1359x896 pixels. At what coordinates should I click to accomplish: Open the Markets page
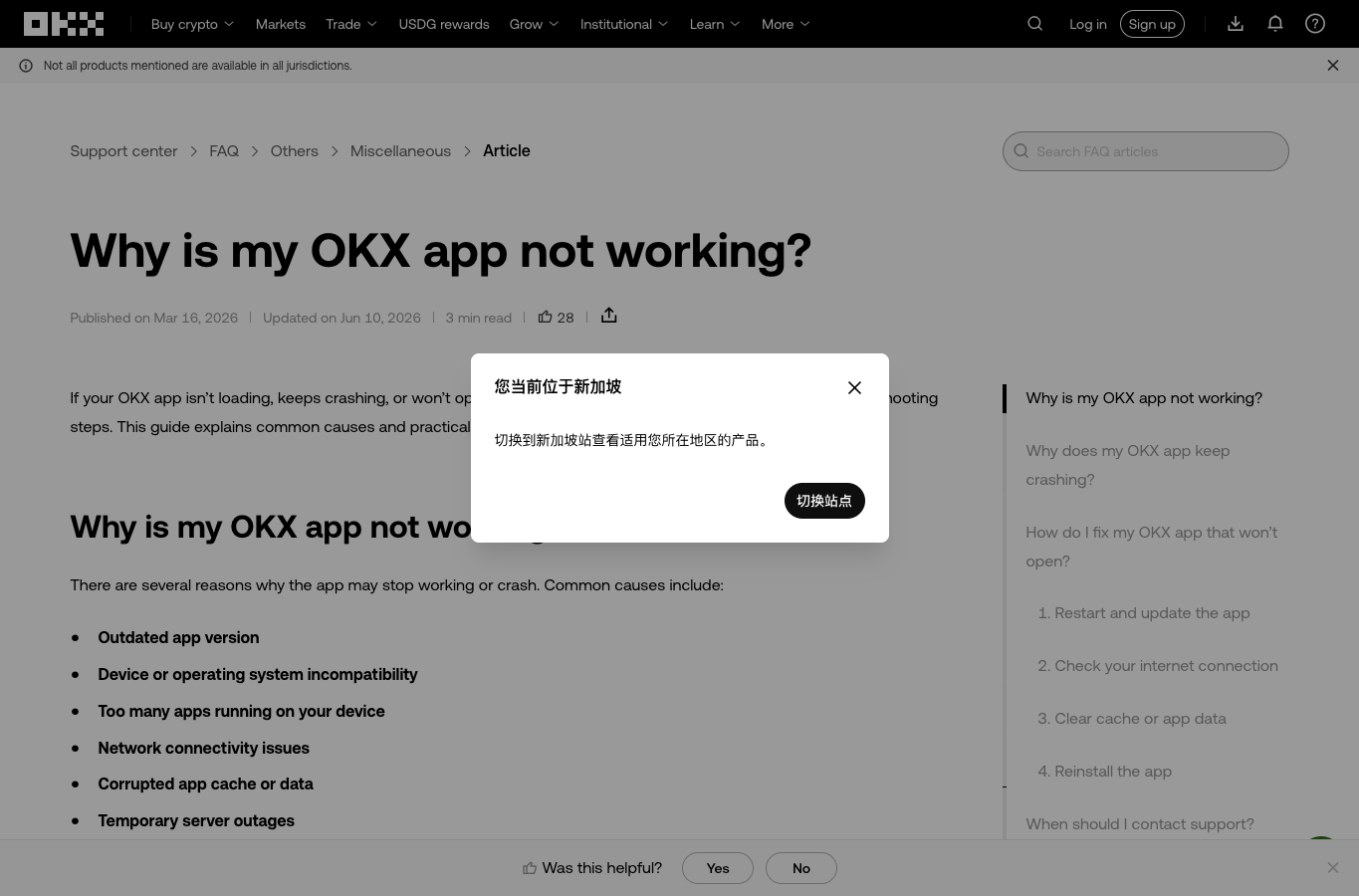(281, 24)
